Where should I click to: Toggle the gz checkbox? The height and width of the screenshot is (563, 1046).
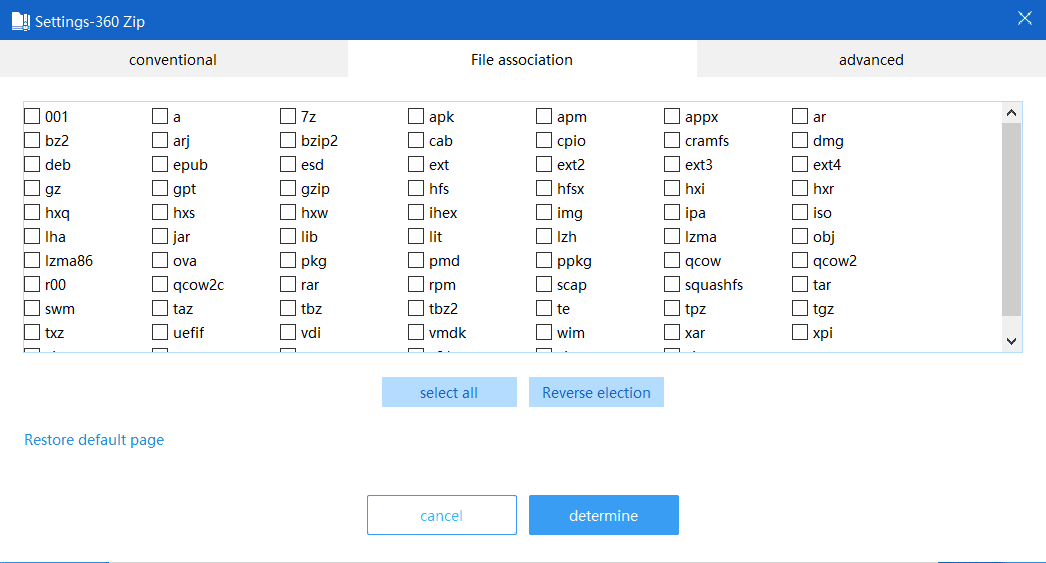pos(33,189)
